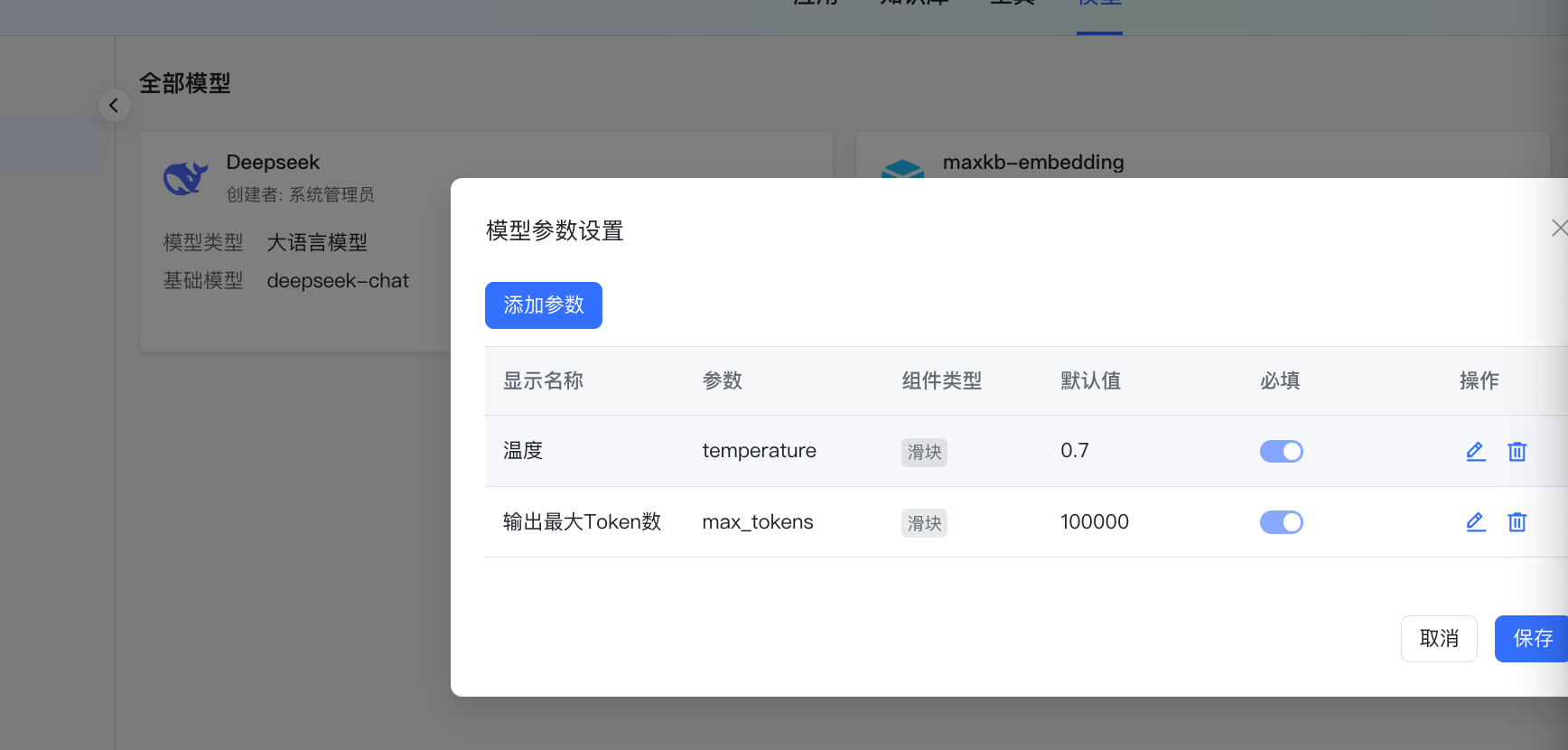
Task: Disable required switch for 输出最大Token数
Action: click(1281, 522)
